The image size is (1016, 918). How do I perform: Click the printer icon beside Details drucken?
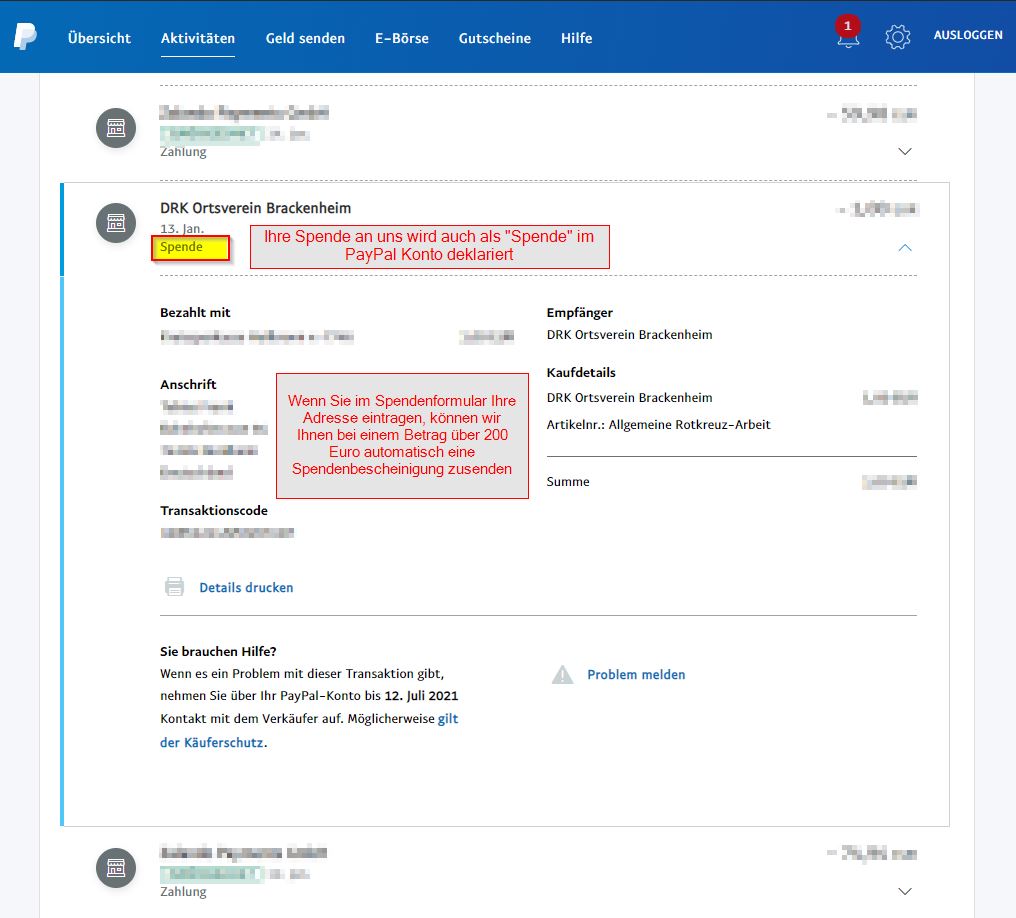174,587
